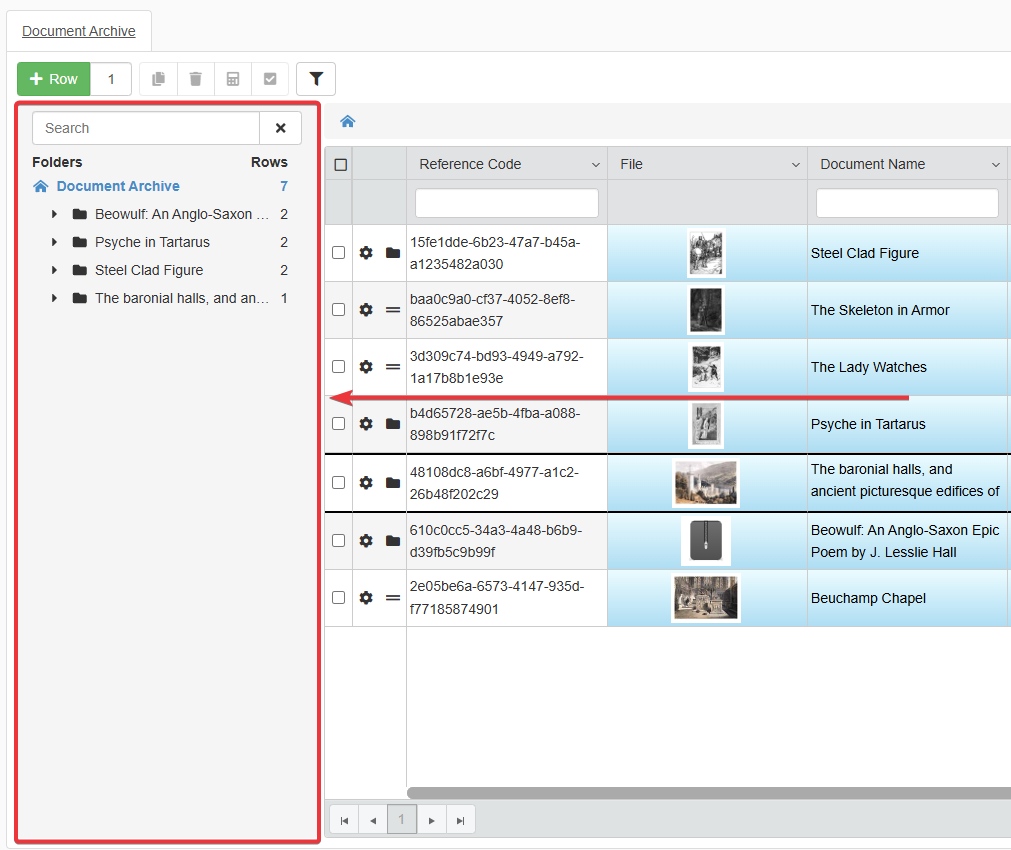
Task: Select The baronial halls folder in tree
Action: [182, 298]
